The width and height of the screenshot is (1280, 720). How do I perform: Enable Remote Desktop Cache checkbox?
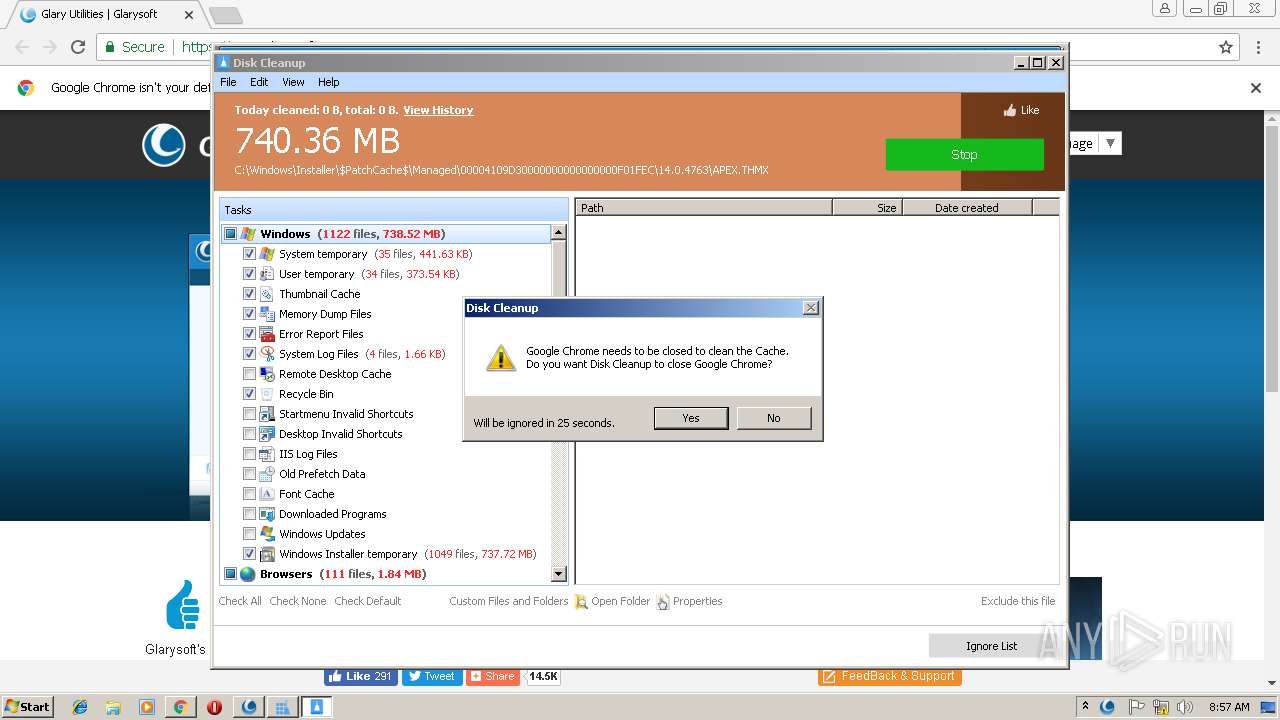pyautogui.click(x=249, y=374)
